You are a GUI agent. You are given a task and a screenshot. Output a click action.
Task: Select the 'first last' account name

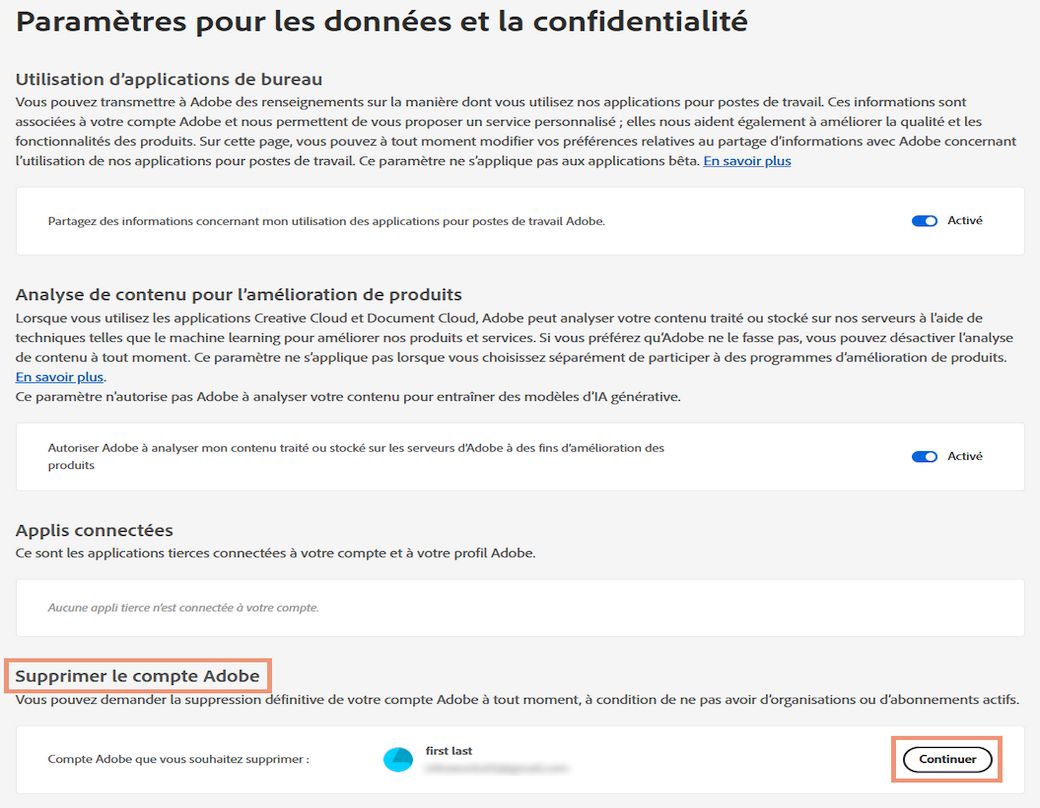[449, 751]
